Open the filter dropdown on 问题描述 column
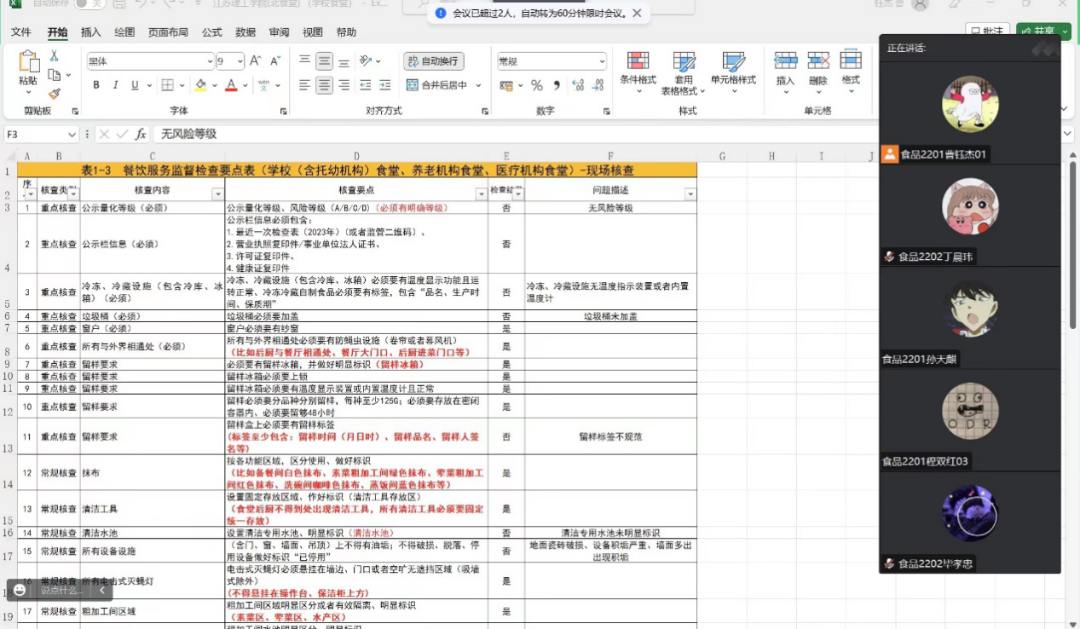Viewport: 1080px width, 629px height. [689, 192]
